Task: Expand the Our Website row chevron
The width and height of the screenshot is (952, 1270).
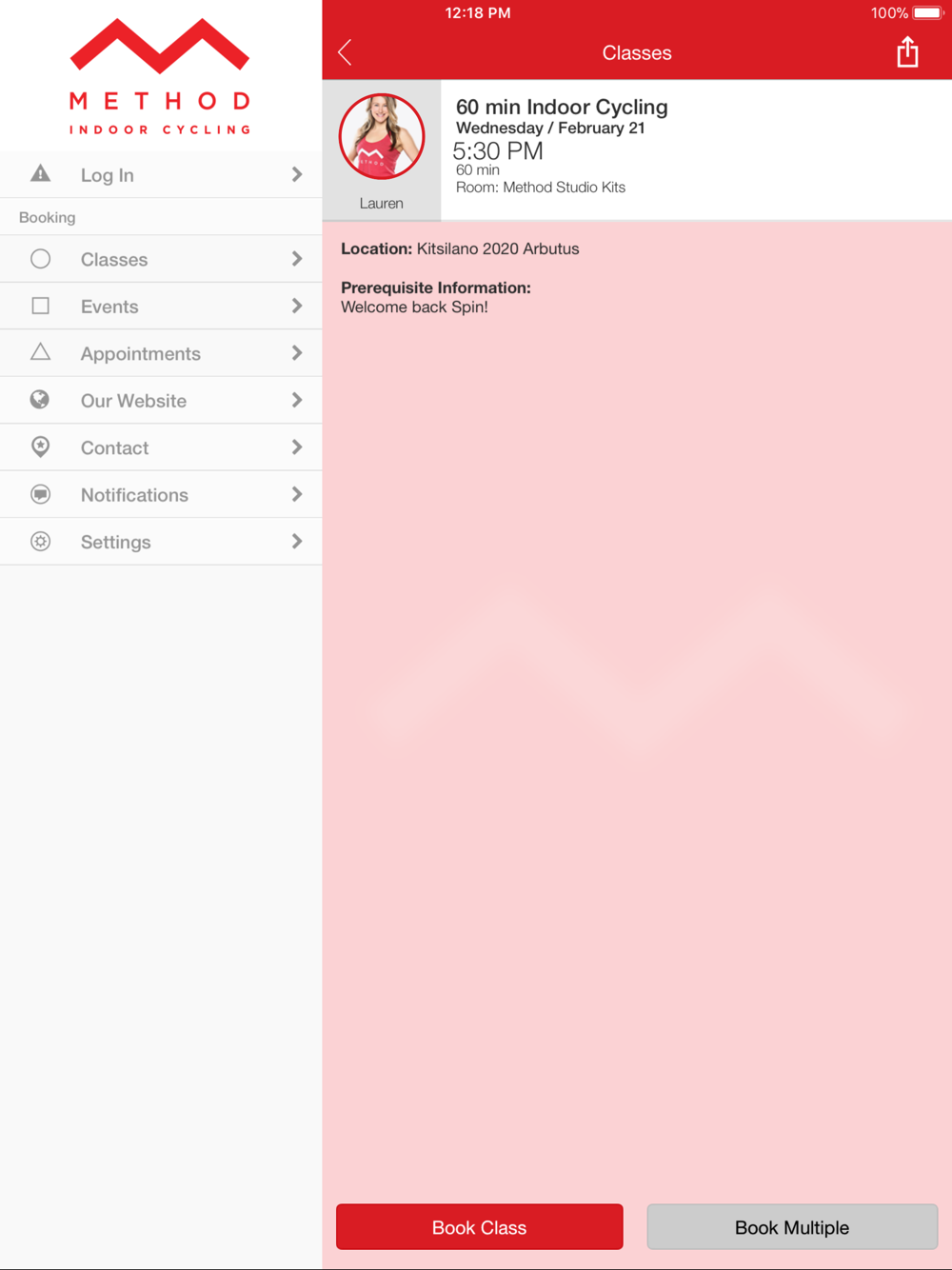Action: point(297,400)
